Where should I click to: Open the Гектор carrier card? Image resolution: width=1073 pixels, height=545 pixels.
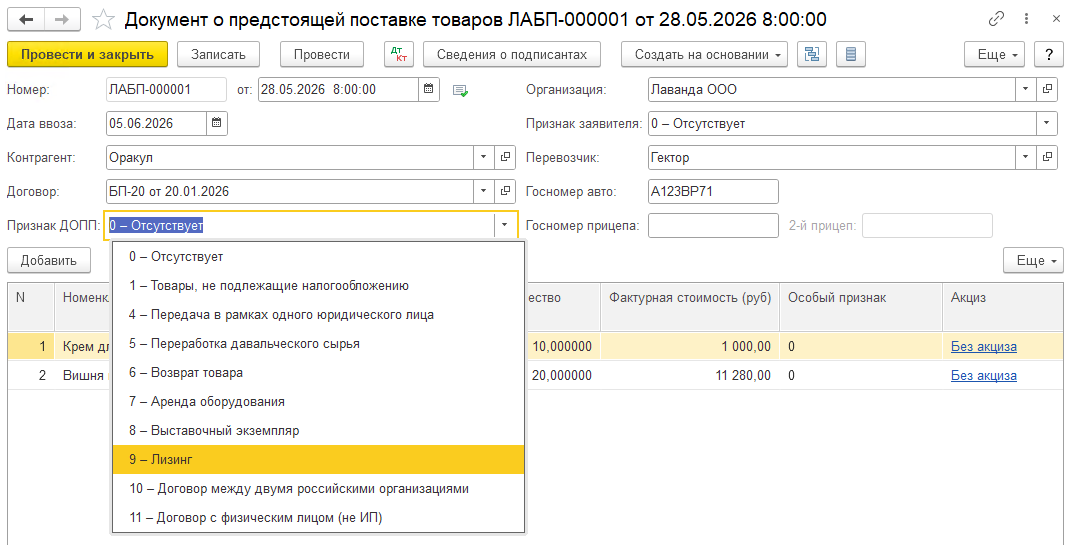pos(1047,157)
